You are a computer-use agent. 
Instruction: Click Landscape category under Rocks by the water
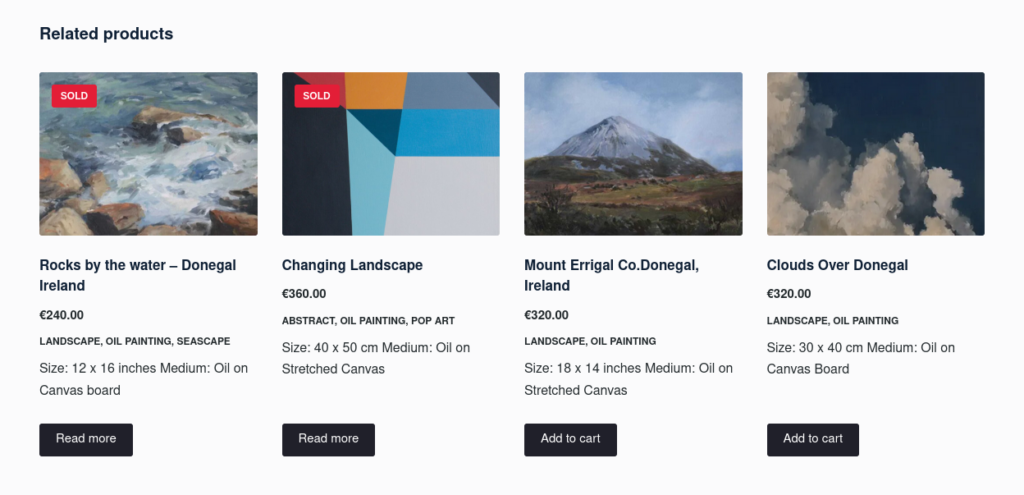coord(69,341)
